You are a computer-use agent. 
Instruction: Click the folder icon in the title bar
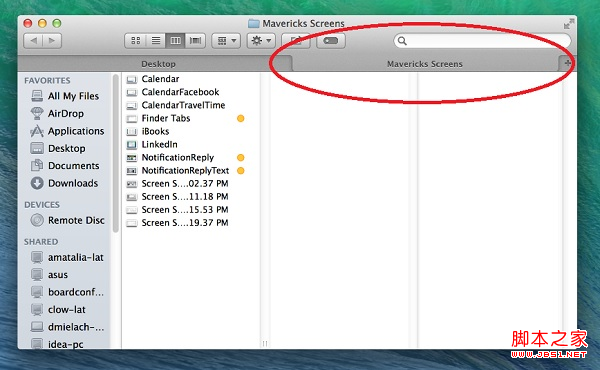tap(253, 23)
